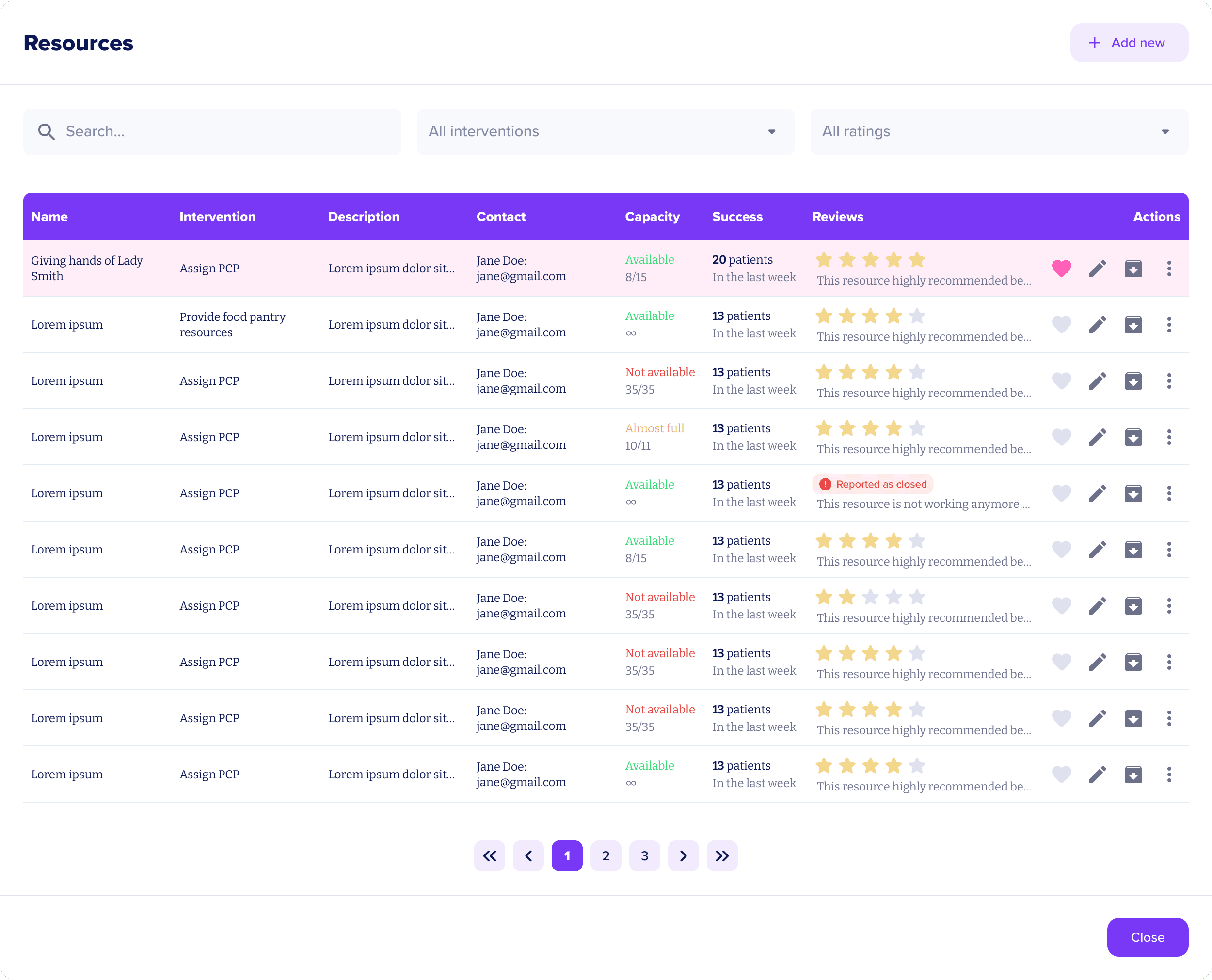Go to next page with right chevron
This screenshot has width=1212, height=980.
coord(683,856)
